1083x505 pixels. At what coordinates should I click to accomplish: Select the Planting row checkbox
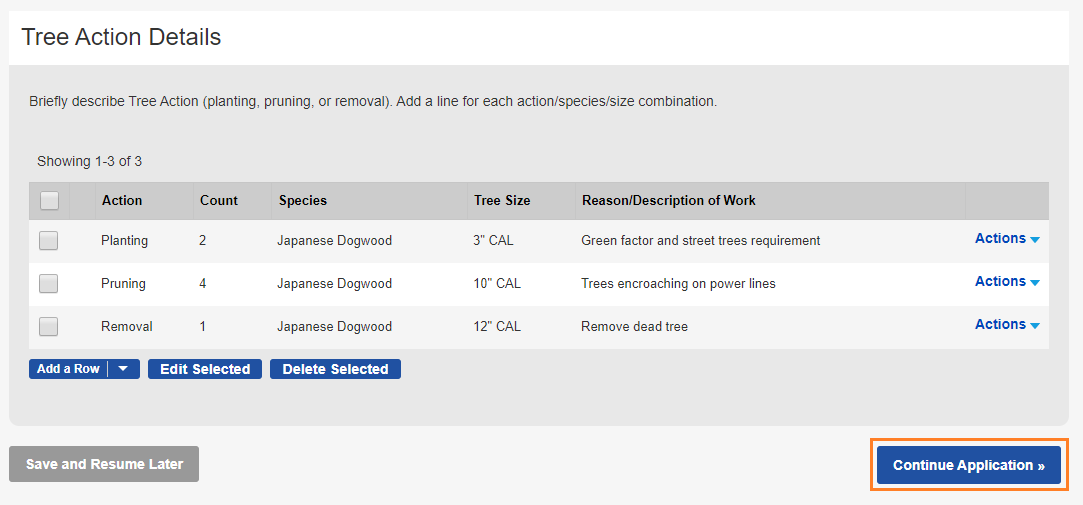coord(49,241)
